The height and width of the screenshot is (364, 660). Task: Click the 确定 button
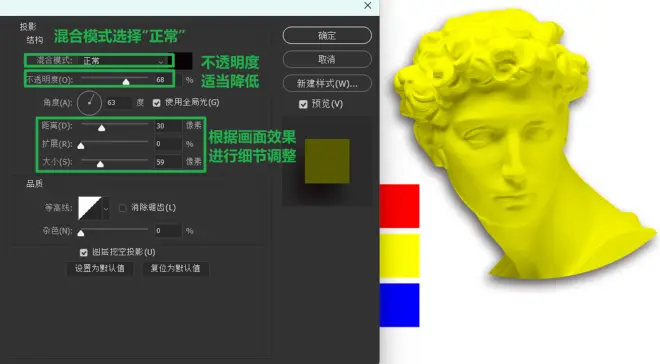(327, 35)
